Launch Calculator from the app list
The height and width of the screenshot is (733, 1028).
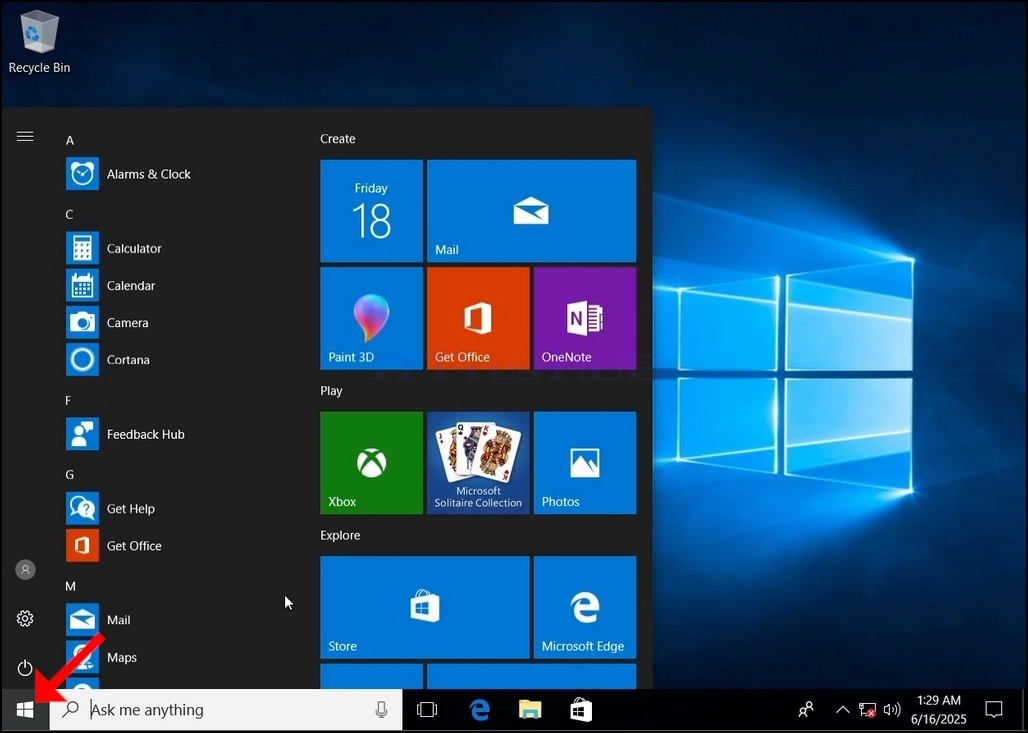tap(114, 248)
